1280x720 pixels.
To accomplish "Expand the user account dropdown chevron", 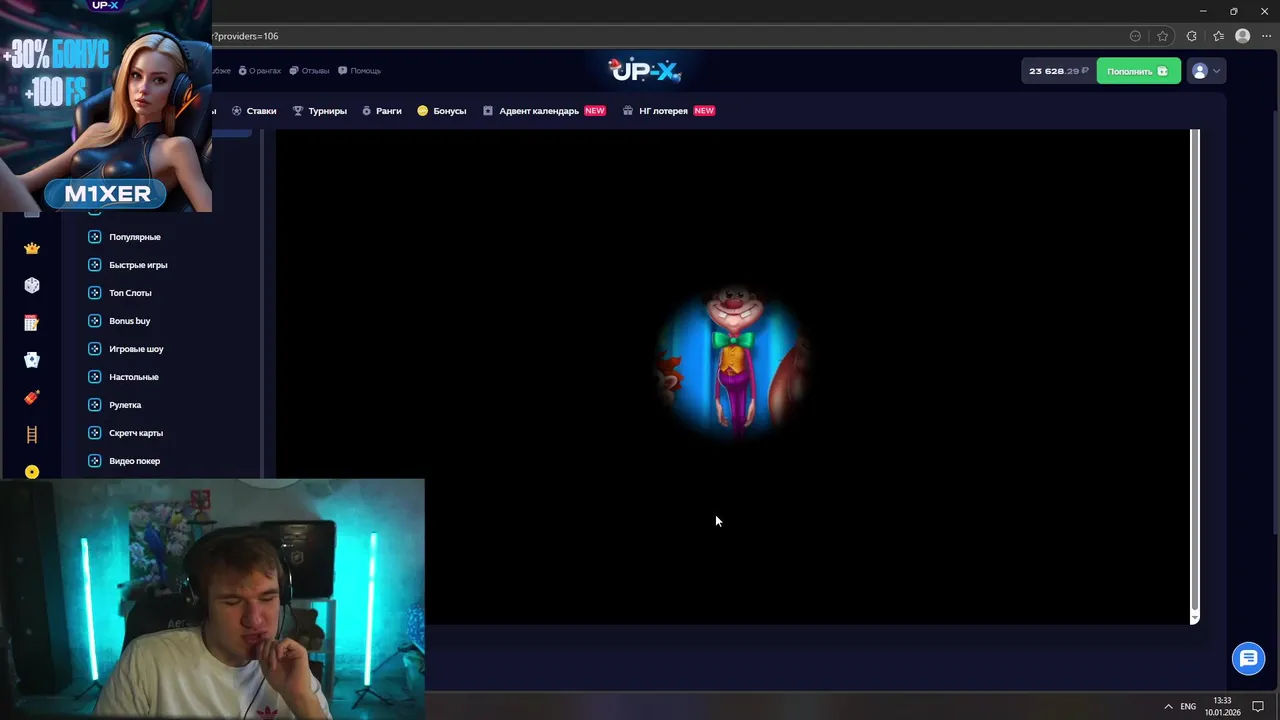I will pyautogui.click(x=1216, y=71).
